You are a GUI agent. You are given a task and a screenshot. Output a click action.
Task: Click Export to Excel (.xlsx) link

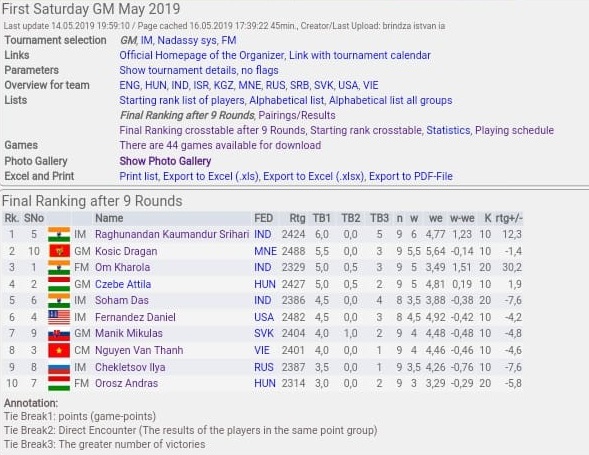[x=313, y=176]
